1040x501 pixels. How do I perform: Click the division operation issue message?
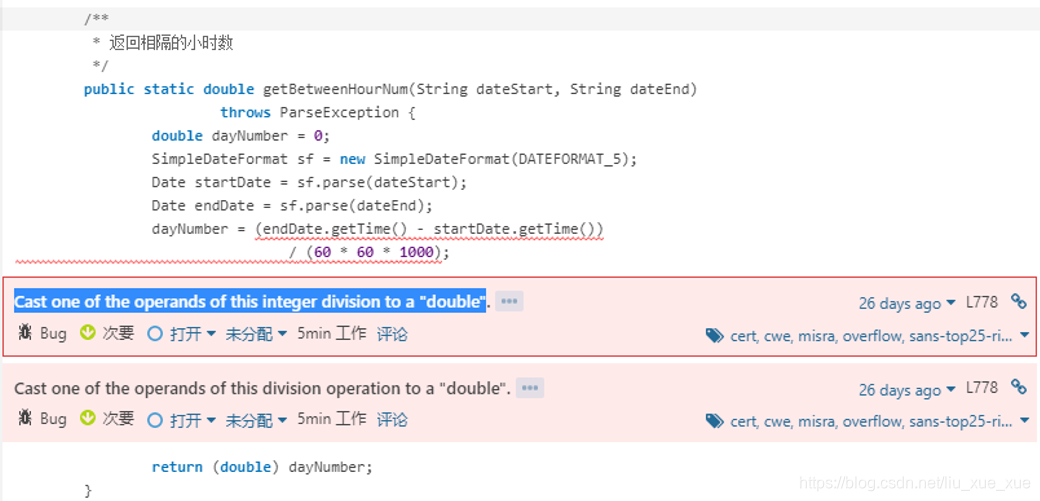click(x=262, y=388)
